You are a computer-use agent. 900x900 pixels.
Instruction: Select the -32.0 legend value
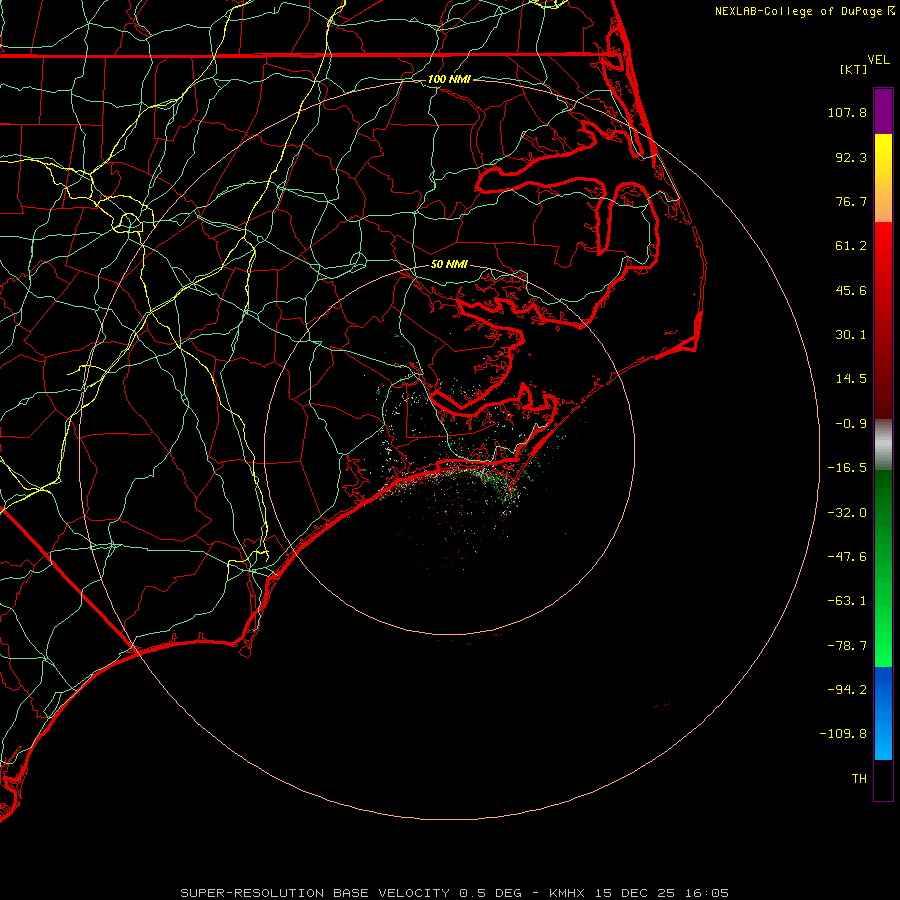tap(847, 513)
